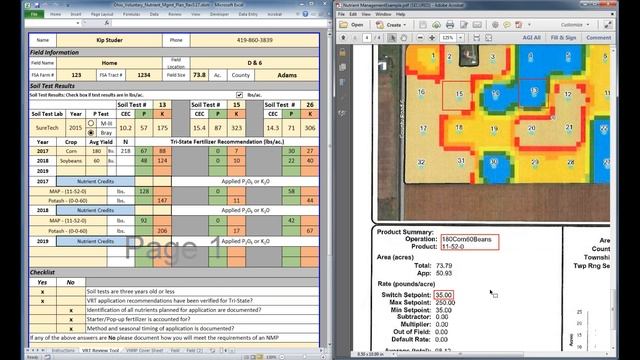Open the Help menu in Acrobat
Screen dimensions: 640x360
(x=401, y=14)
